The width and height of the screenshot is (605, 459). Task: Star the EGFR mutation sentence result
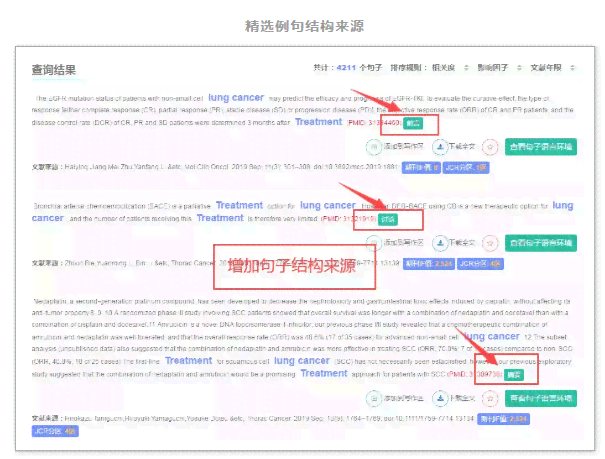click(490, 147)
